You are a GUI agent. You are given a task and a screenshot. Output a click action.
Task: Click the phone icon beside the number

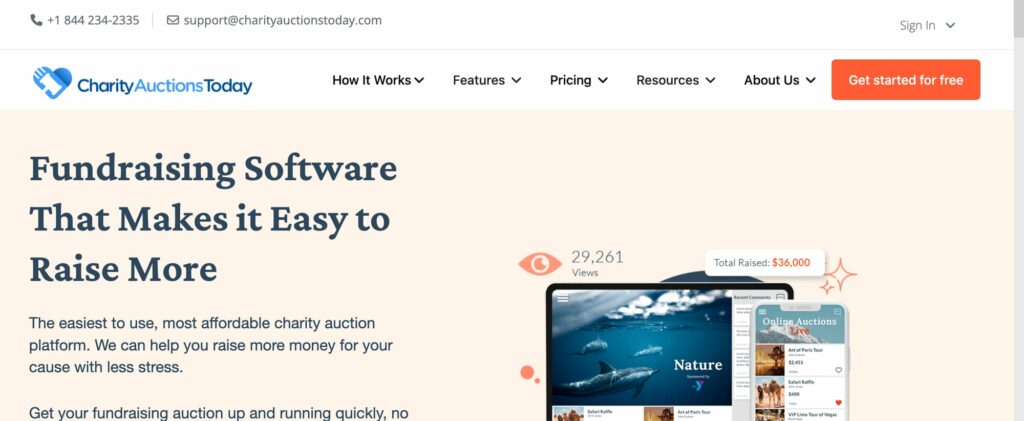36,20
